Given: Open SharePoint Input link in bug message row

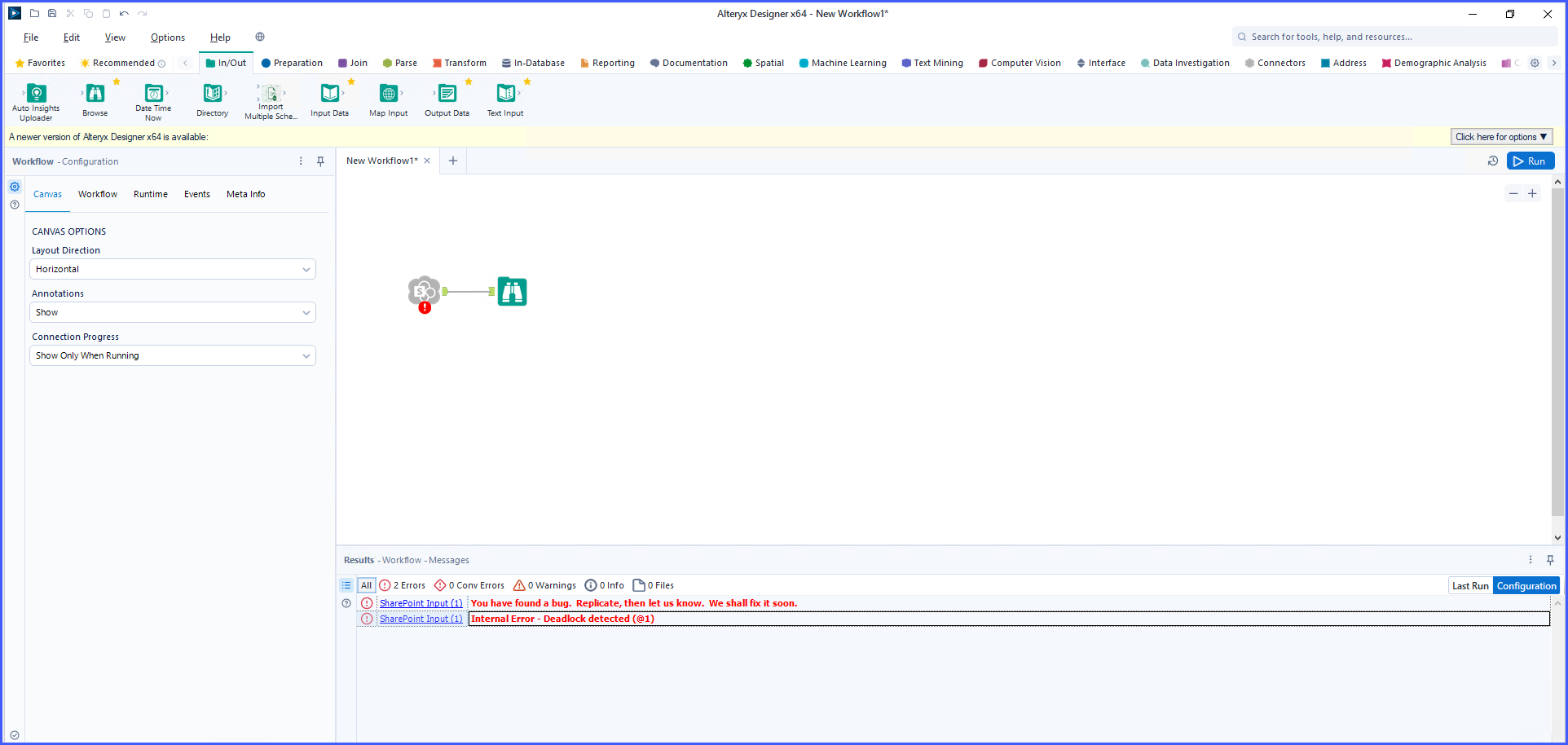Looking at the screenshot, I should (421, 603).
